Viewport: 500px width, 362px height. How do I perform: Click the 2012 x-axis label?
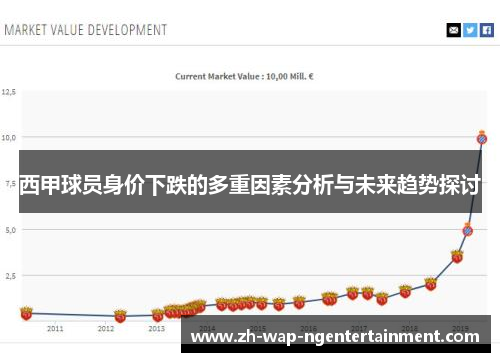(x=106, y=329)
